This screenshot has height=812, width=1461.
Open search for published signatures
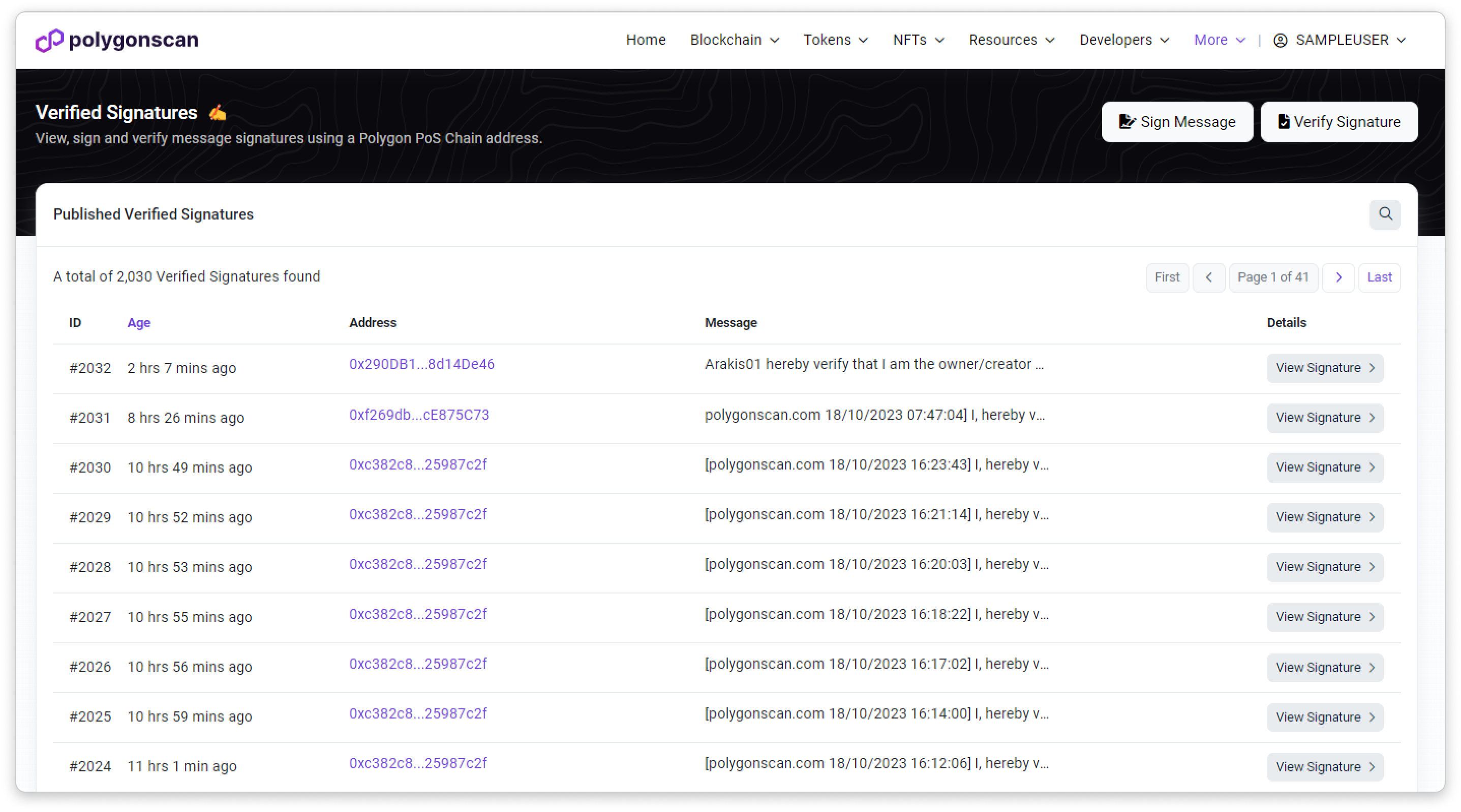tap(1385, 214)
